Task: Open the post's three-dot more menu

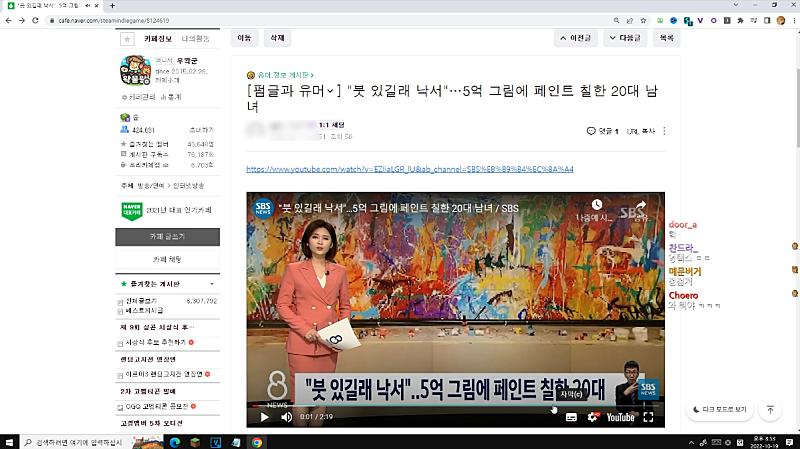Action: [x=664, y=131]
